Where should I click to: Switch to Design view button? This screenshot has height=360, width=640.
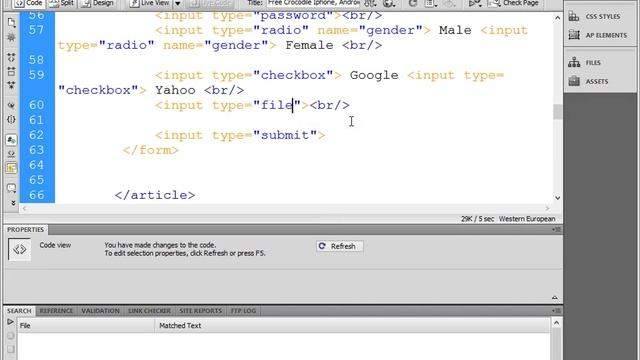tap(98, 3)
